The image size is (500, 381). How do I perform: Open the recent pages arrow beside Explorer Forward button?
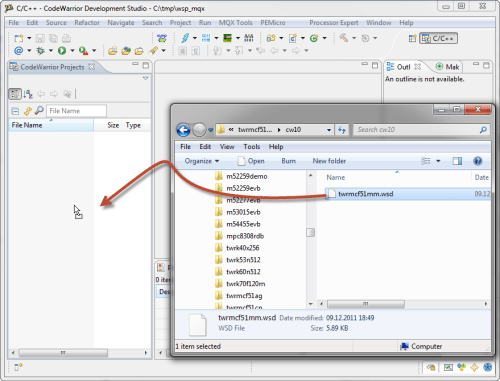210,130
